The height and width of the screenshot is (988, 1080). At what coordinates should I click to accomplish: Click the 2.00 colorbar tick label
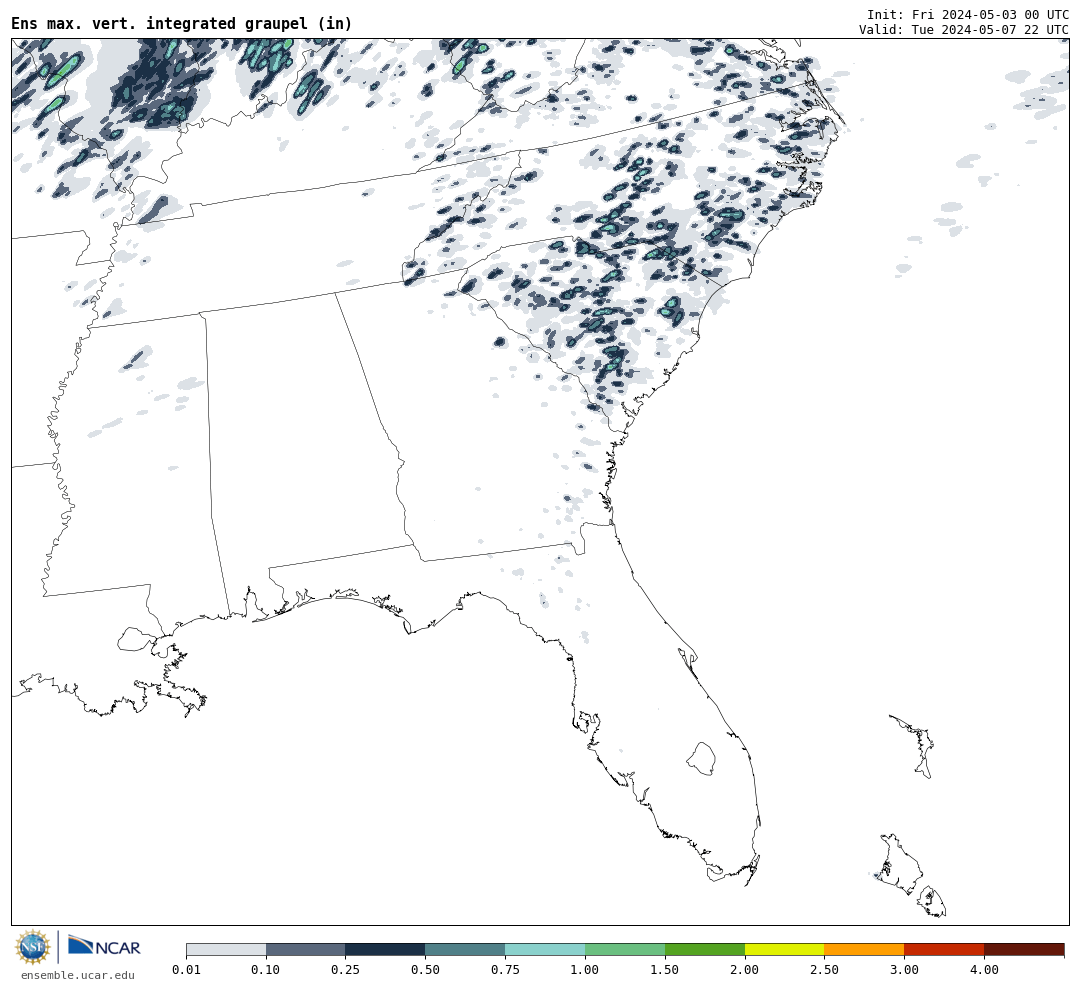[x=745, y=970]
